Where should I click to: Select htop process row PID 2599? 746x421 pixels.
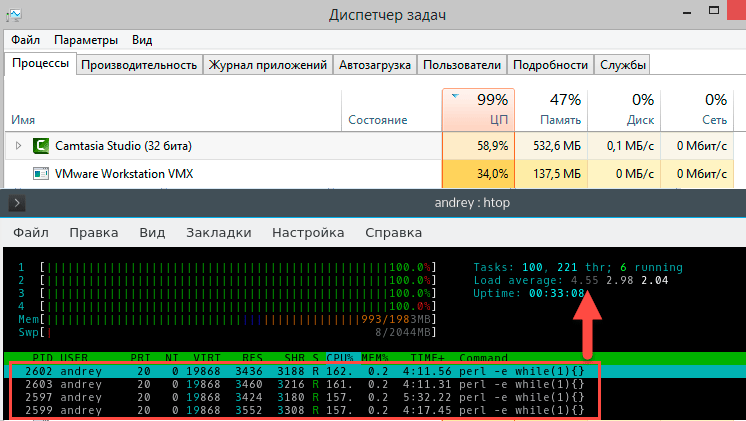tap(304, 410)
